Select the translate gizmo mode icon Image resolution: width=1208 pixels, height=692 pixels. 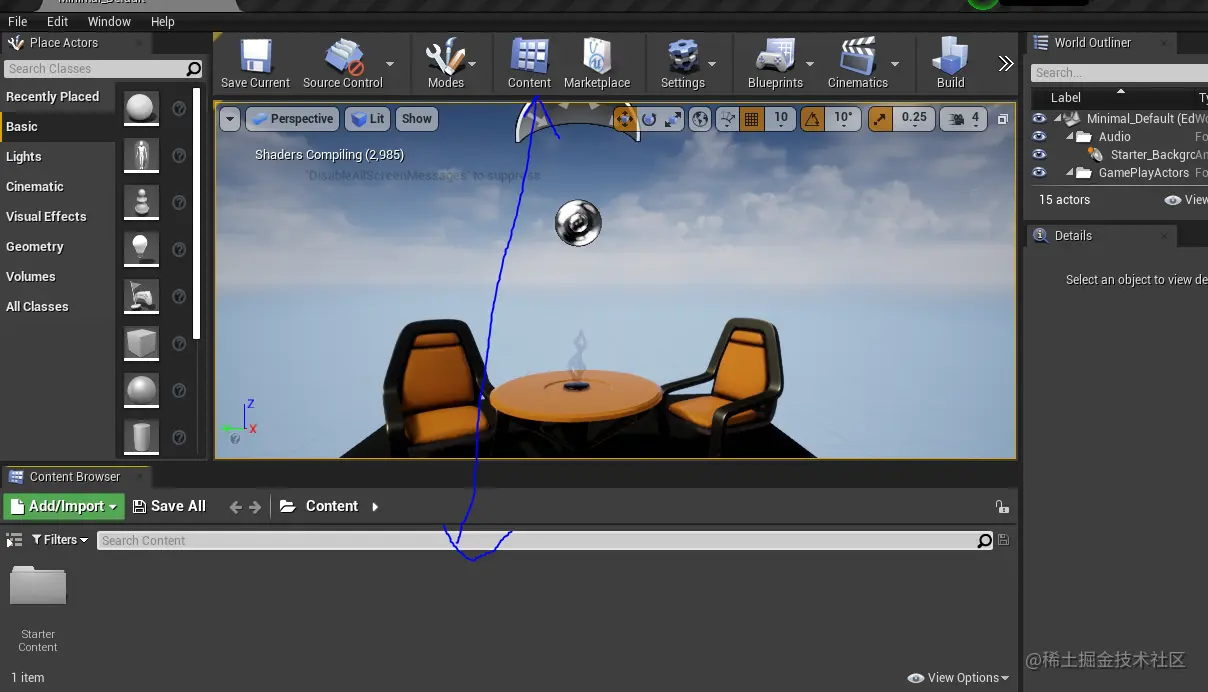pyautogui.click(x=625, y=119)
